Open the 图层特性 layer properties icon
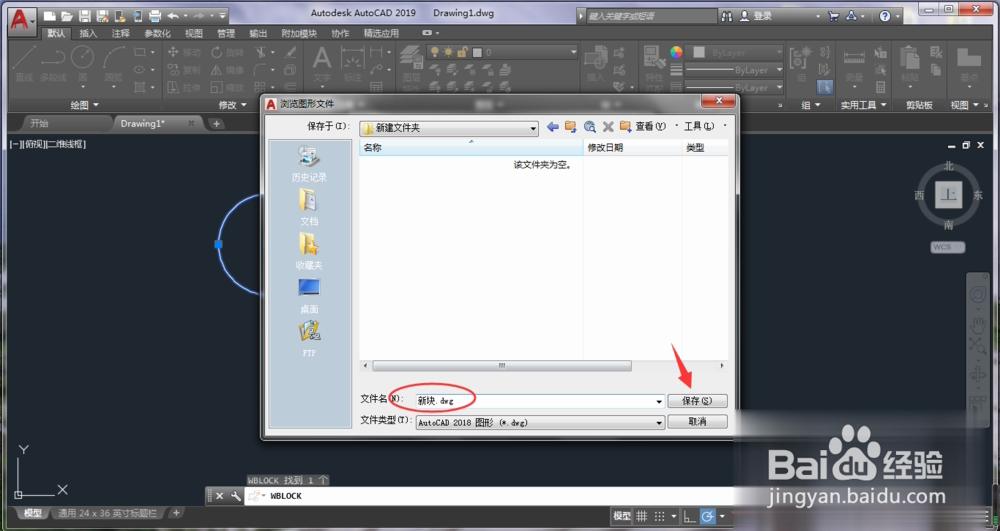 click(x=411, y=64)
